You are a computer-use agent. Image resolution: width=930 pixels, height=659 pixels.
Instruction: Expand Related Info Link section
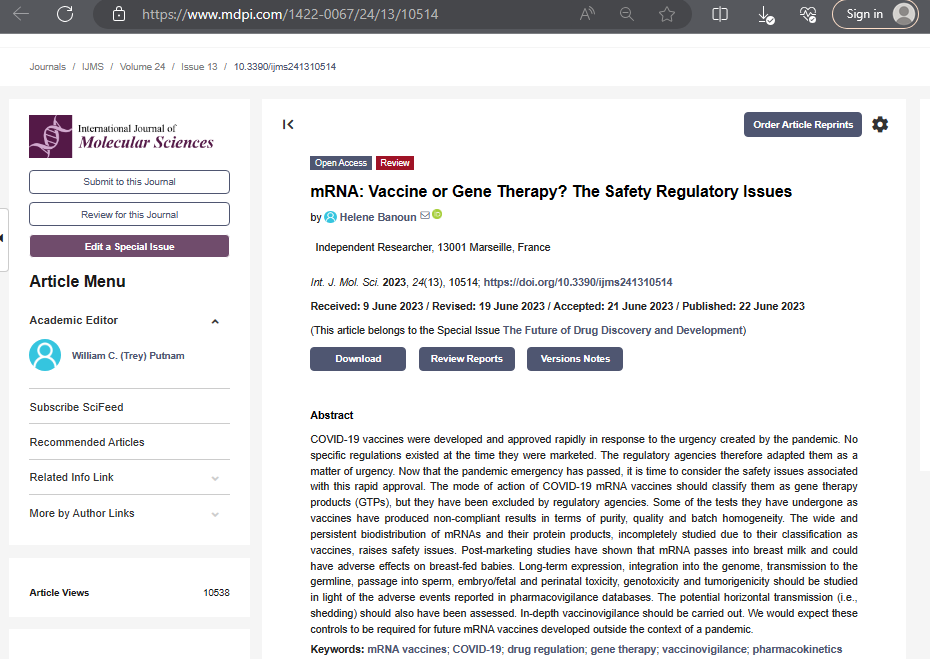215,479
